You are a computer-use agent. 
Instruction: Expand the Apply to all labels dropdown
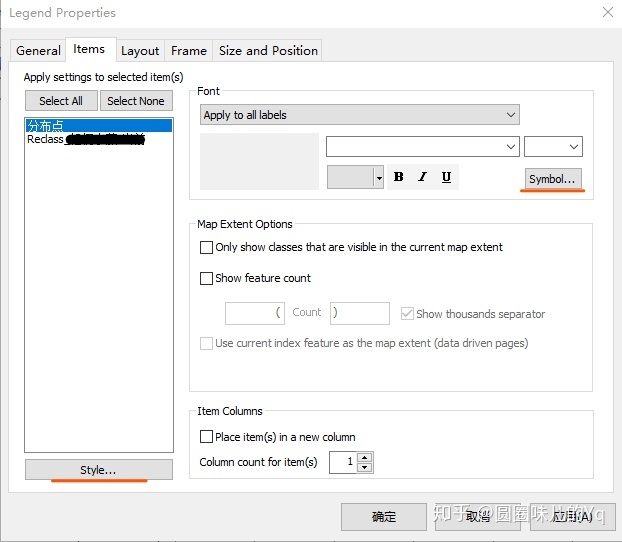360,115
